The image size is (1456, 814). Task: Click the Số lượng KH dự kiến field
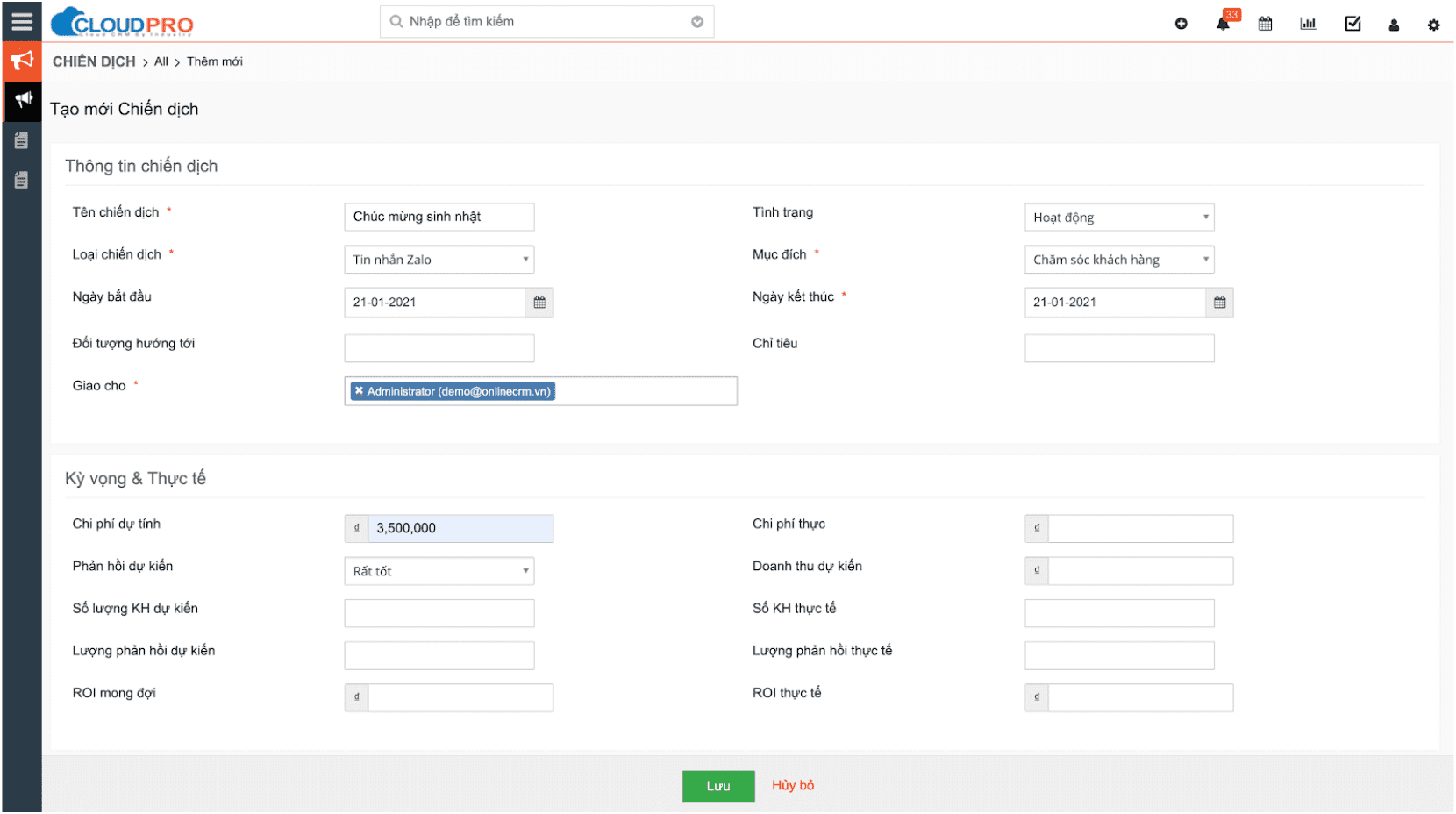coord(439,613)
